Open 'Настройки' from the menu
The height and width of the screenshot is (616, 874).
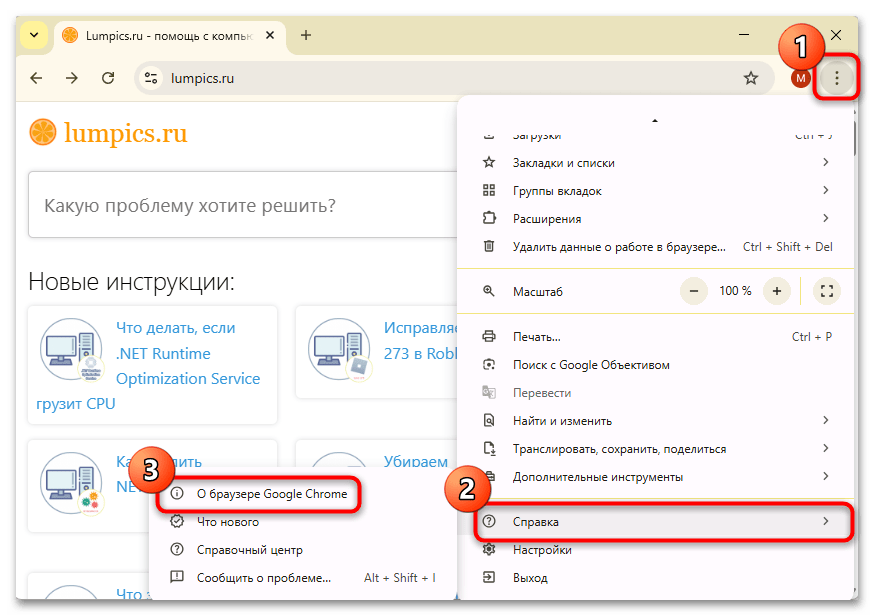[x=656, y=550]
